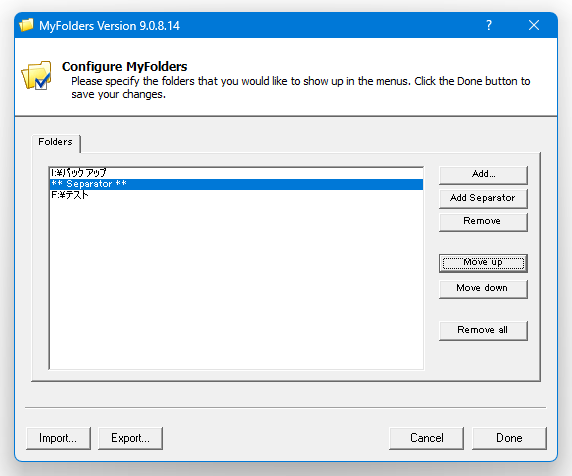Save changes with Done button
The image size is (572, 476).
(x=509, y=438)
